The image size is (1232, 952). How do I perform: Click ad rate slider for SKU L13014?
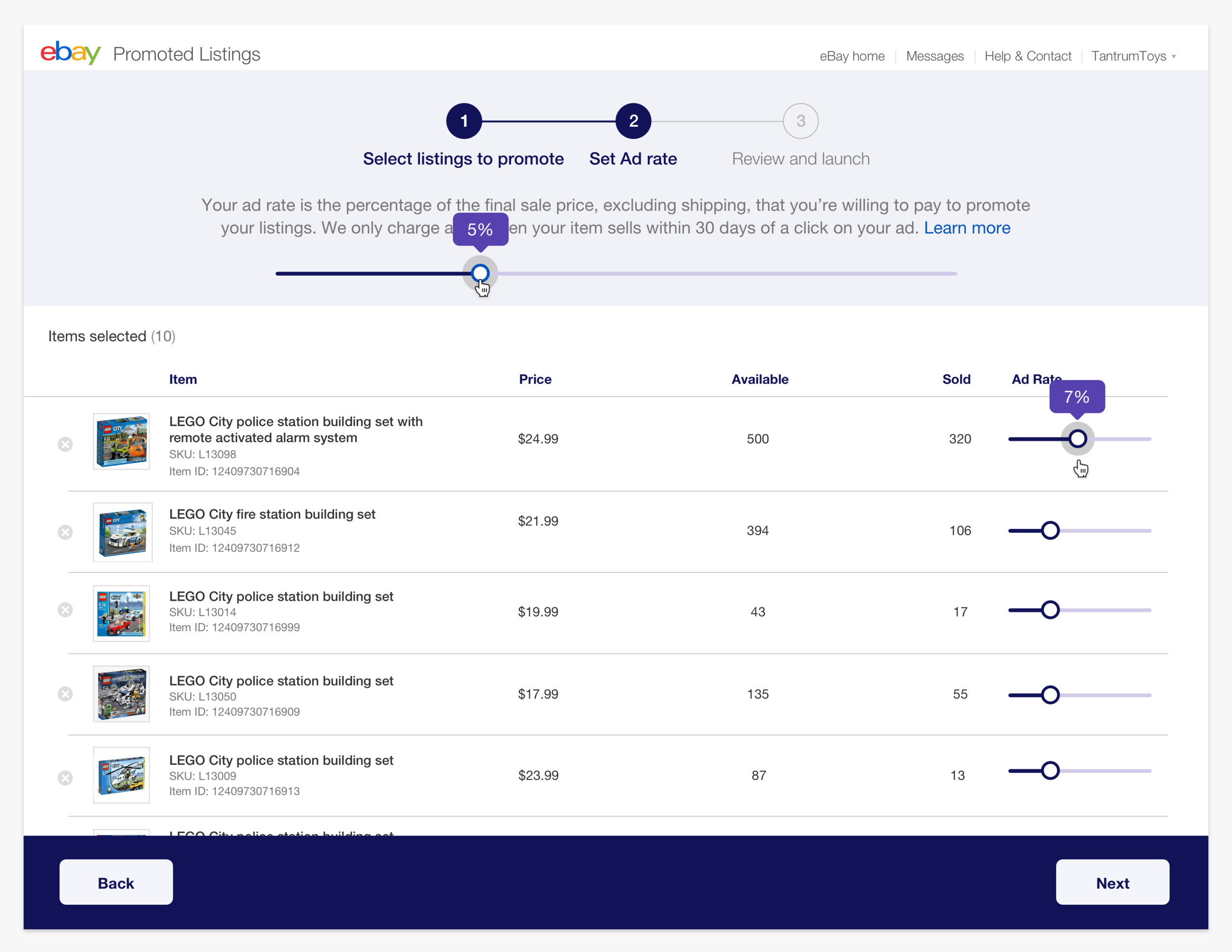pyautogui.click(x=1050, y=610)
